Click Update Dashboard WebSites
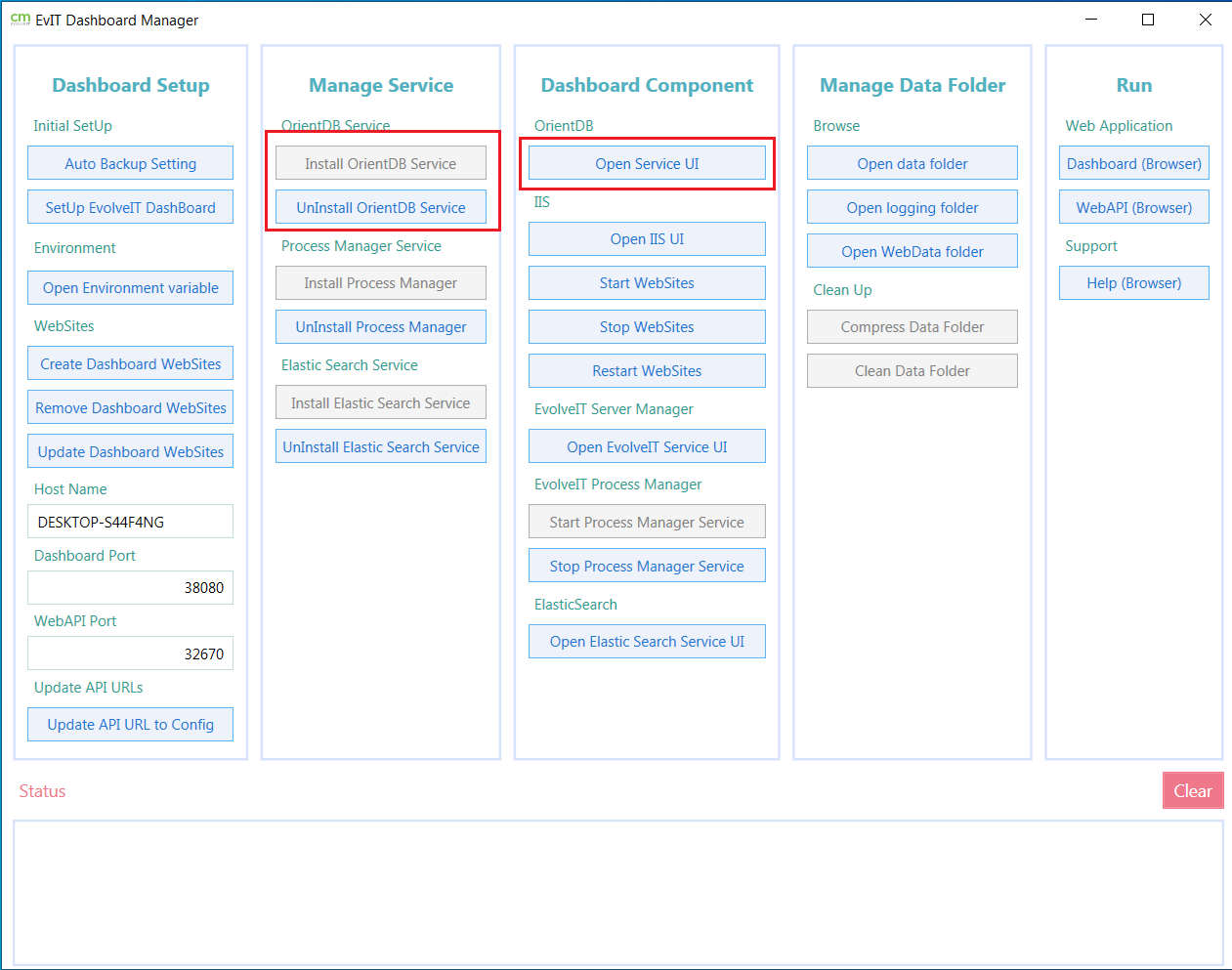The width and height of the screenshot is (1232, 970). pos(130,451)
